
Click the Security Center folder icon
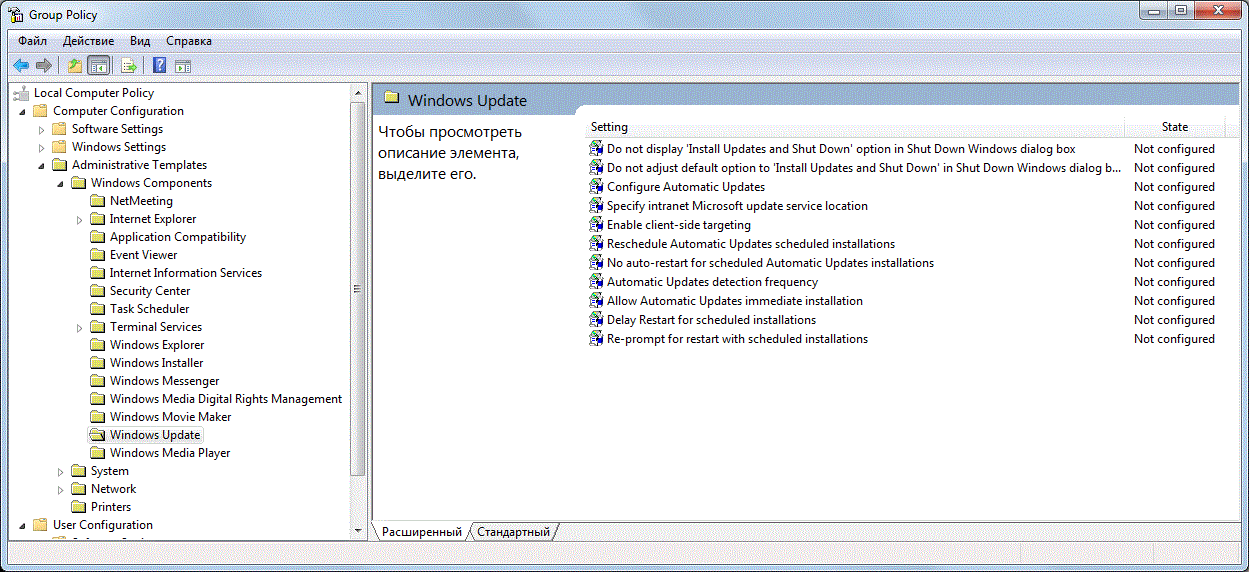click(x=97, y=291)
